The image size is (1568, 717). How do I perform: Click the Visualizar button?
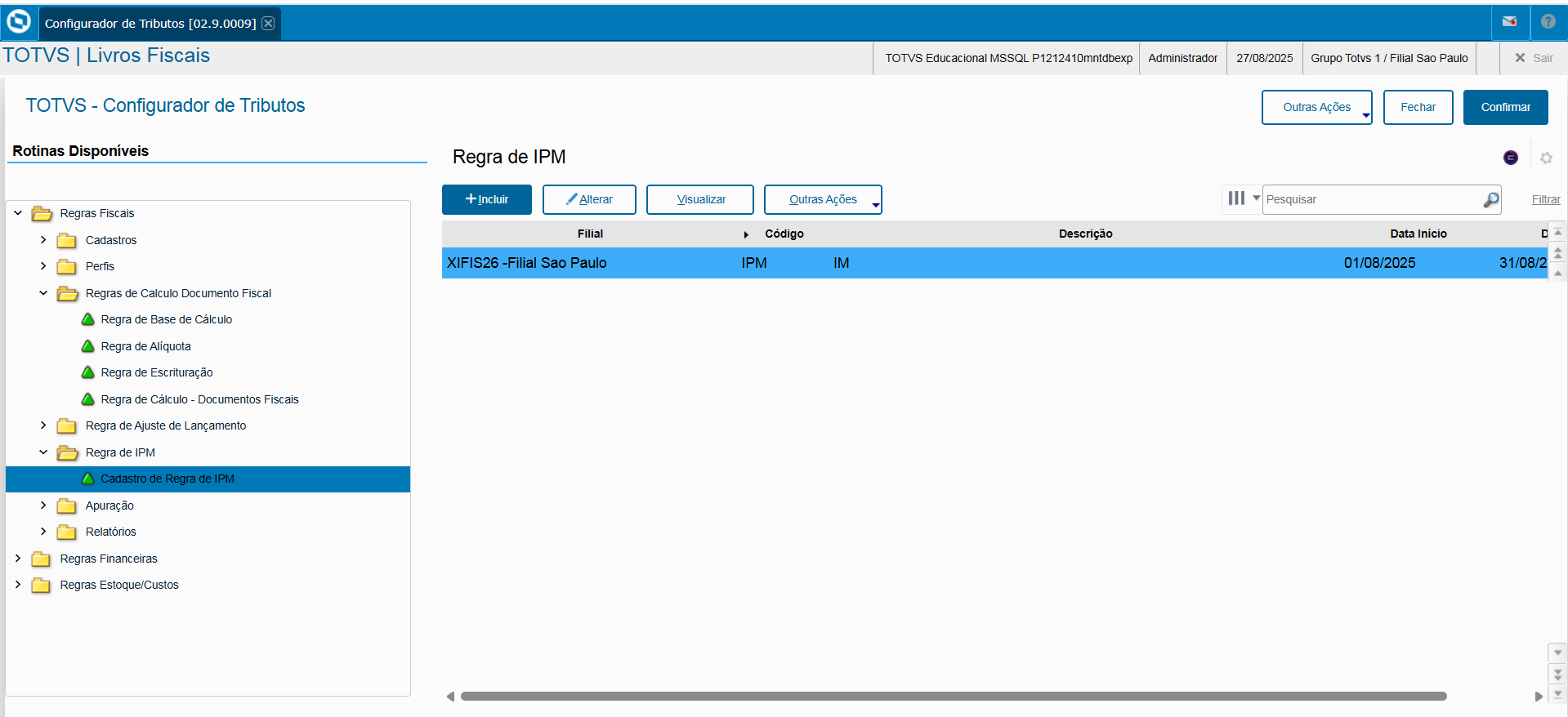tap(700, 199)
